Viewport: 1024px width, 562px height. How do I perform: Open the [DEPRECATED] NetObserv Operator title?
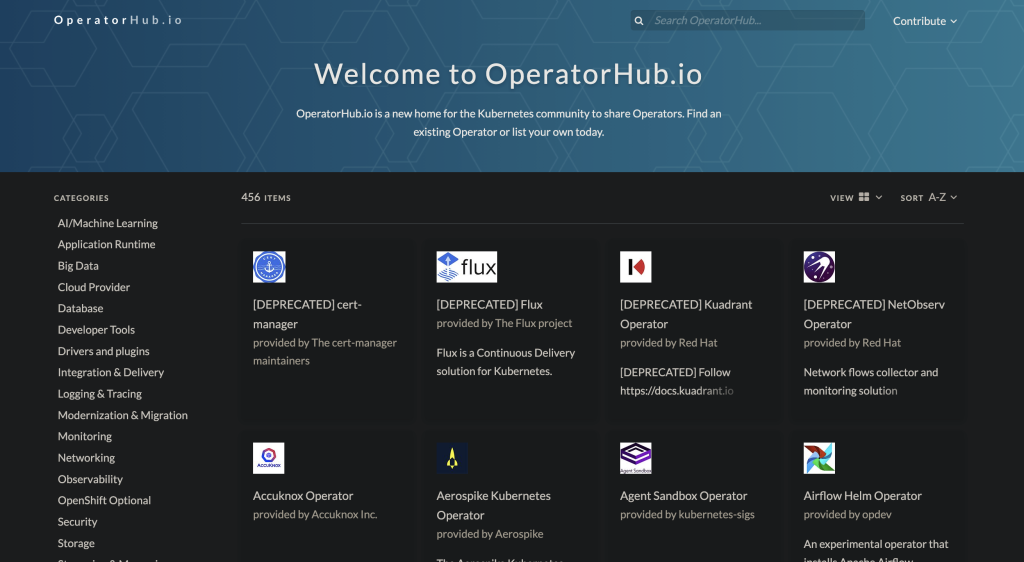874,314
